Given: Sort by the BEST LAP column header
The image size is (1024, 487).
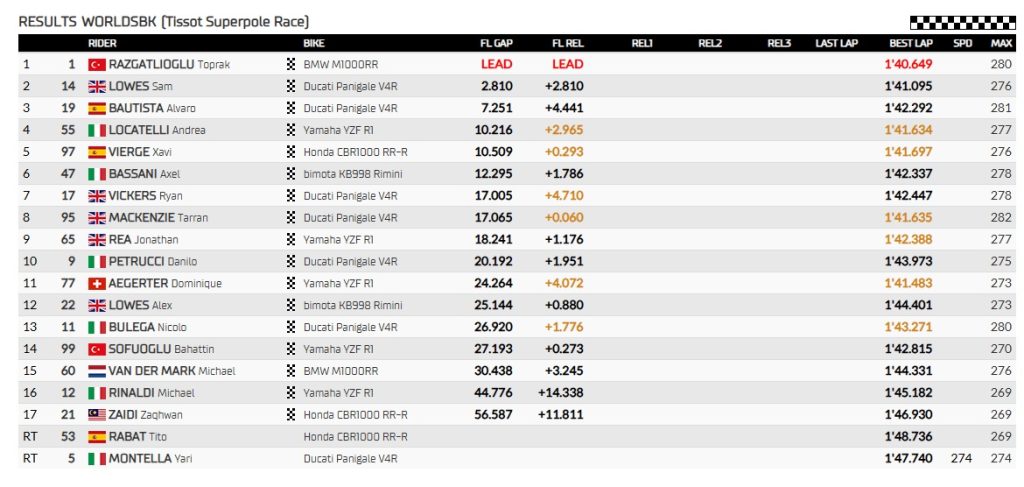Looking at the screenshot, I should [909, 43].
